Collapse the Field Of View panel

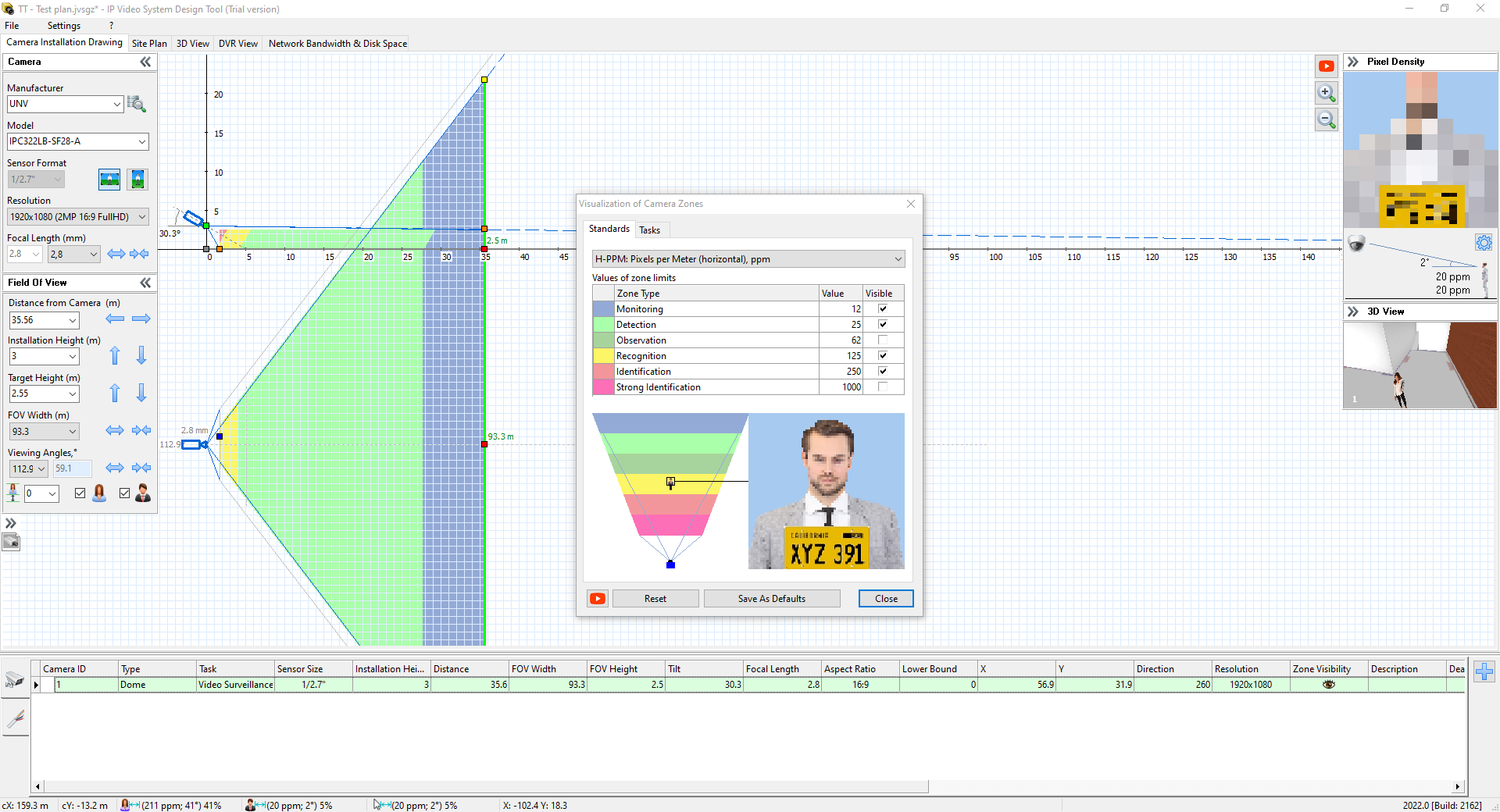point(145,283)
